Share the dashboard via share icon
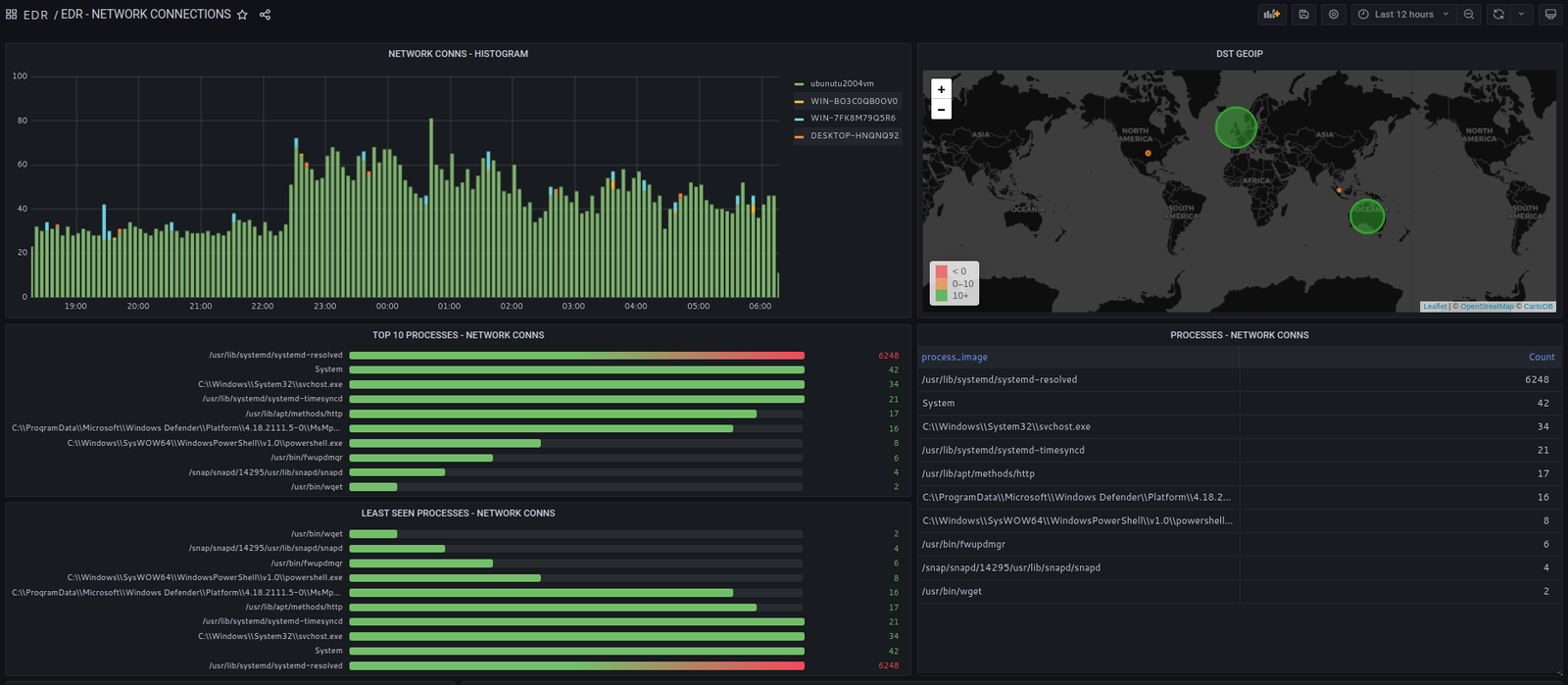 265,15
